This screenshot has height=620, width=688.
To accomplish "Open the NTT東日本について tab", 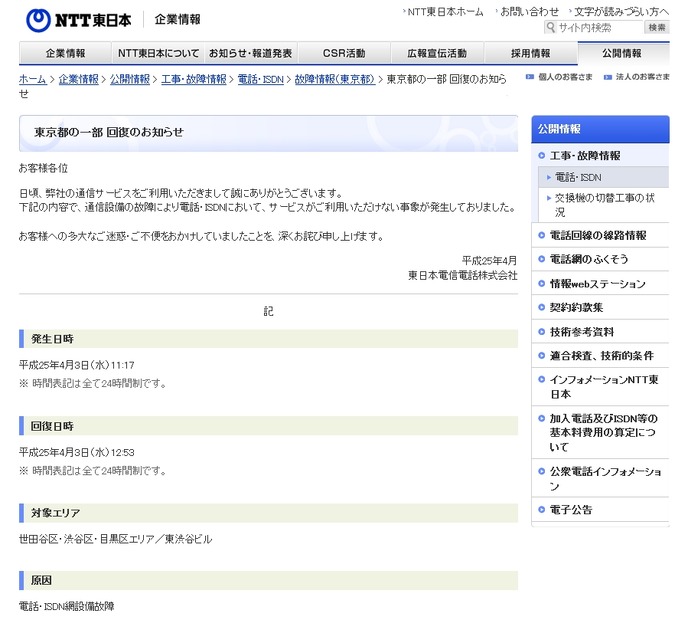I will pyautogui.click(x=158, y=53).
